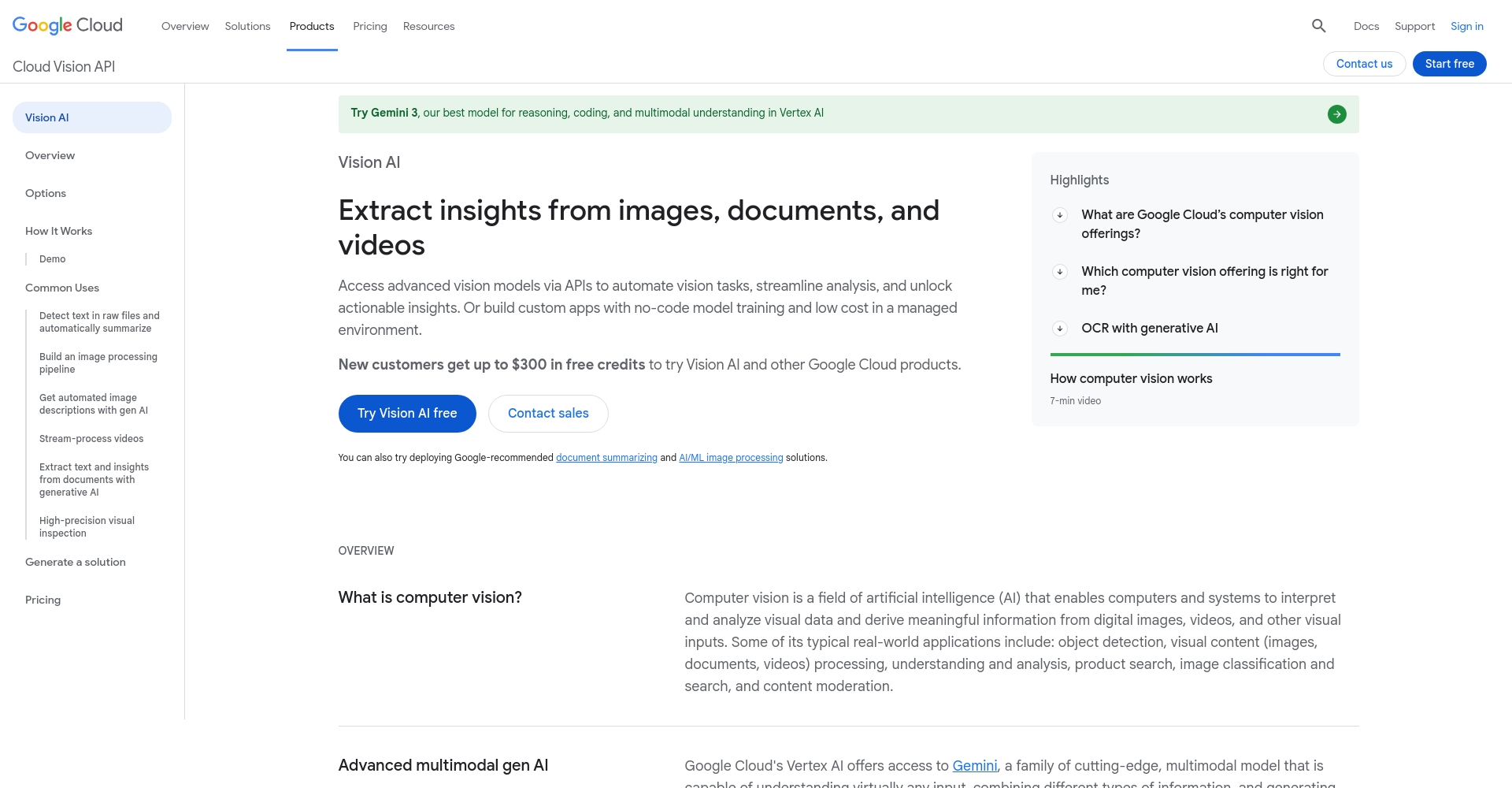
Task: Click the down-arrow icon beside computer vision offerings
Action: click(x=1060, y=215)
